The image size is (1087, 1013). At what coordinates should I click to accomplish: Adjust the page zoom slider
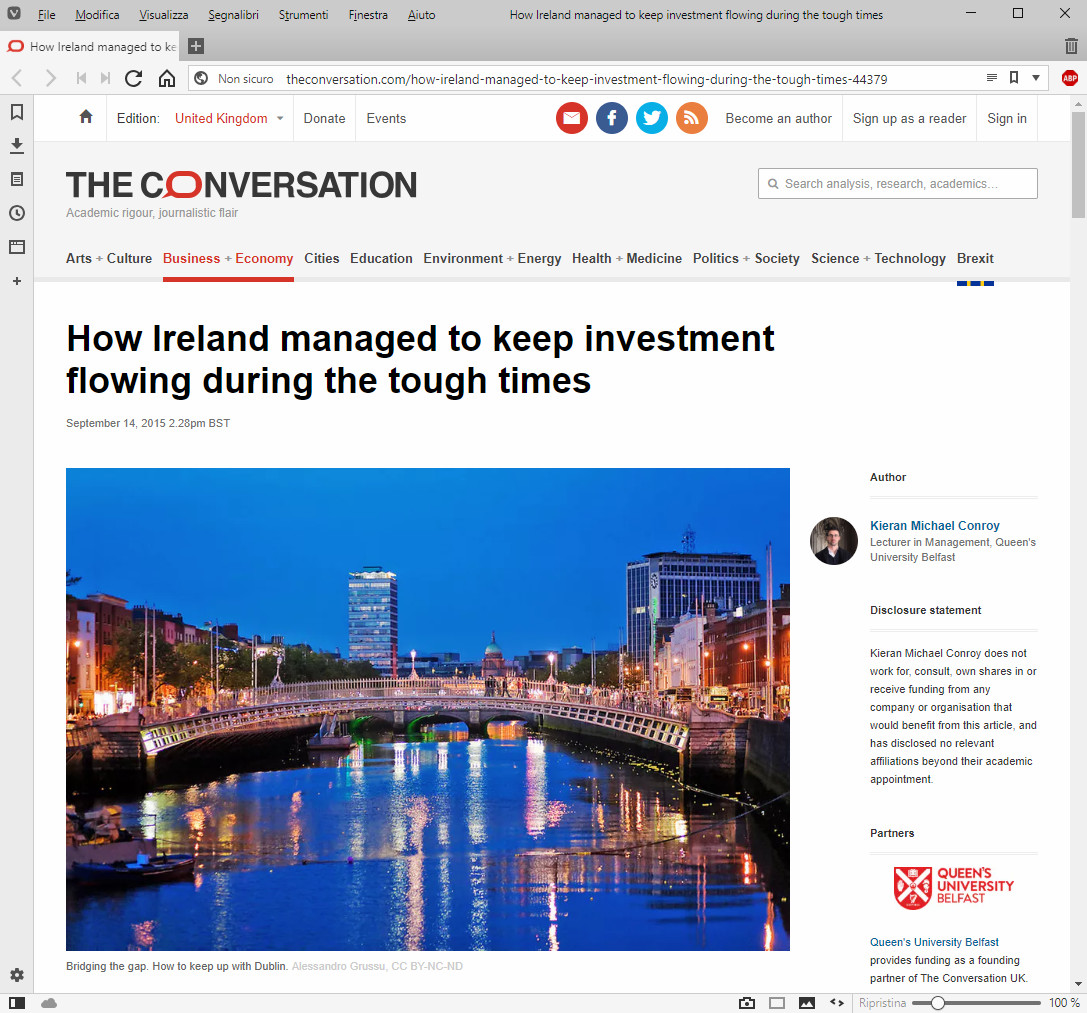(x=976, y=1003)
